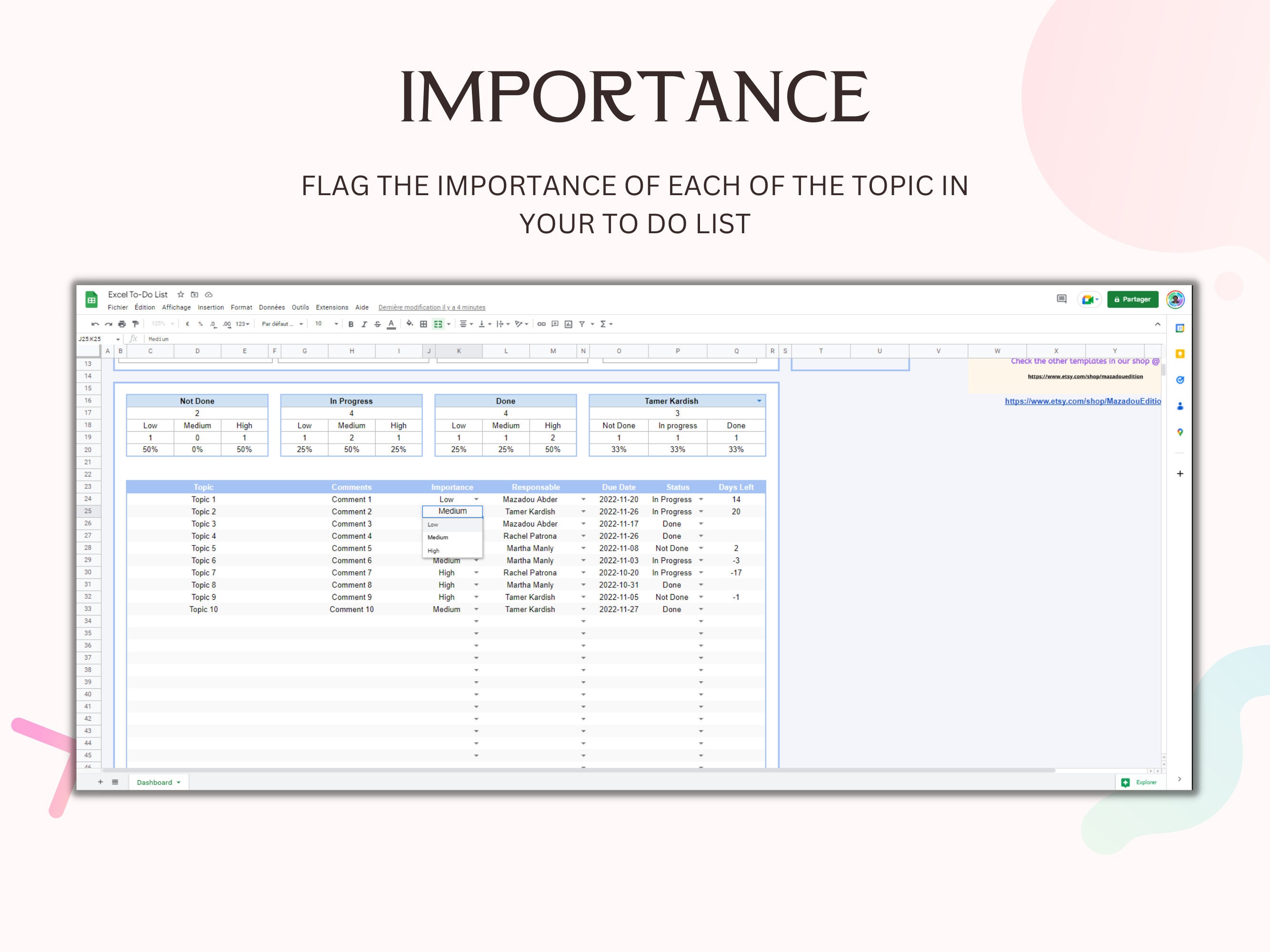Open the Explorer button
The height and width of the screenshot is (952, 1270).
pos(1140,782)
